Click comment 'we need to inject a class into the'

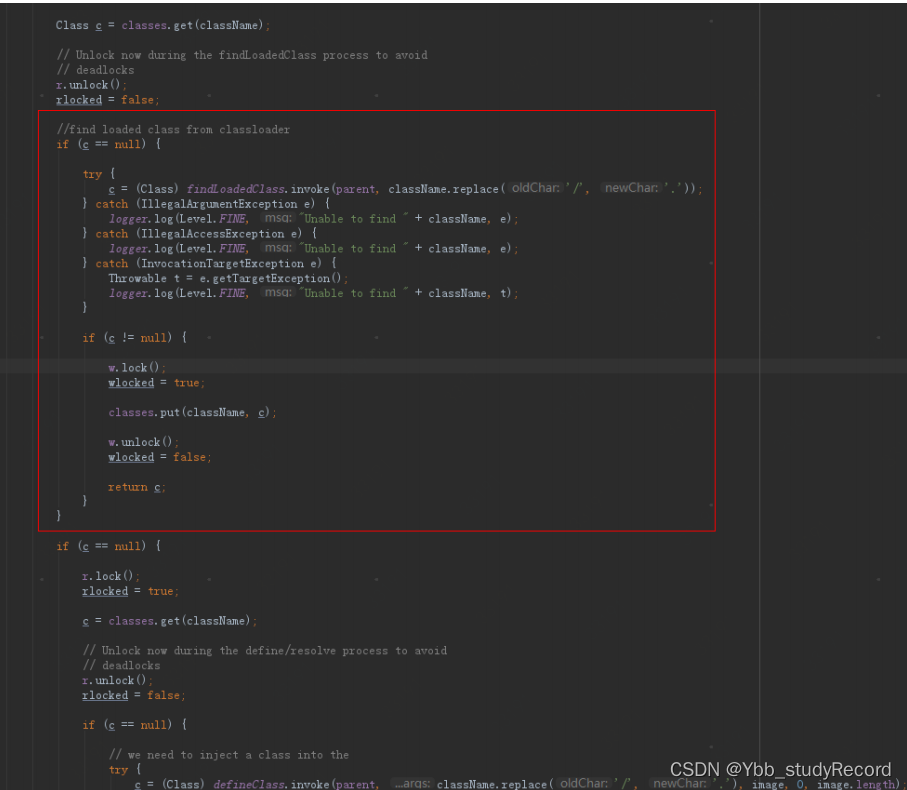pyautogui.click(x=229, y=755)
